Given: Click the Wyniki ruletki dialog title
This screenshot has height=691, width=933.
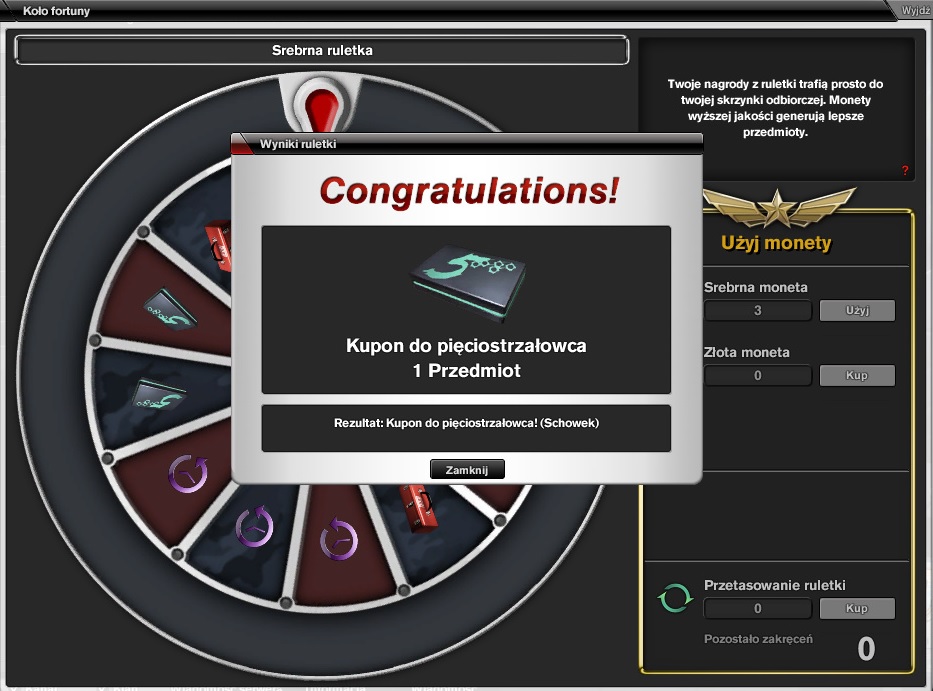Looking at the screenshot, I should coord(298,144).
